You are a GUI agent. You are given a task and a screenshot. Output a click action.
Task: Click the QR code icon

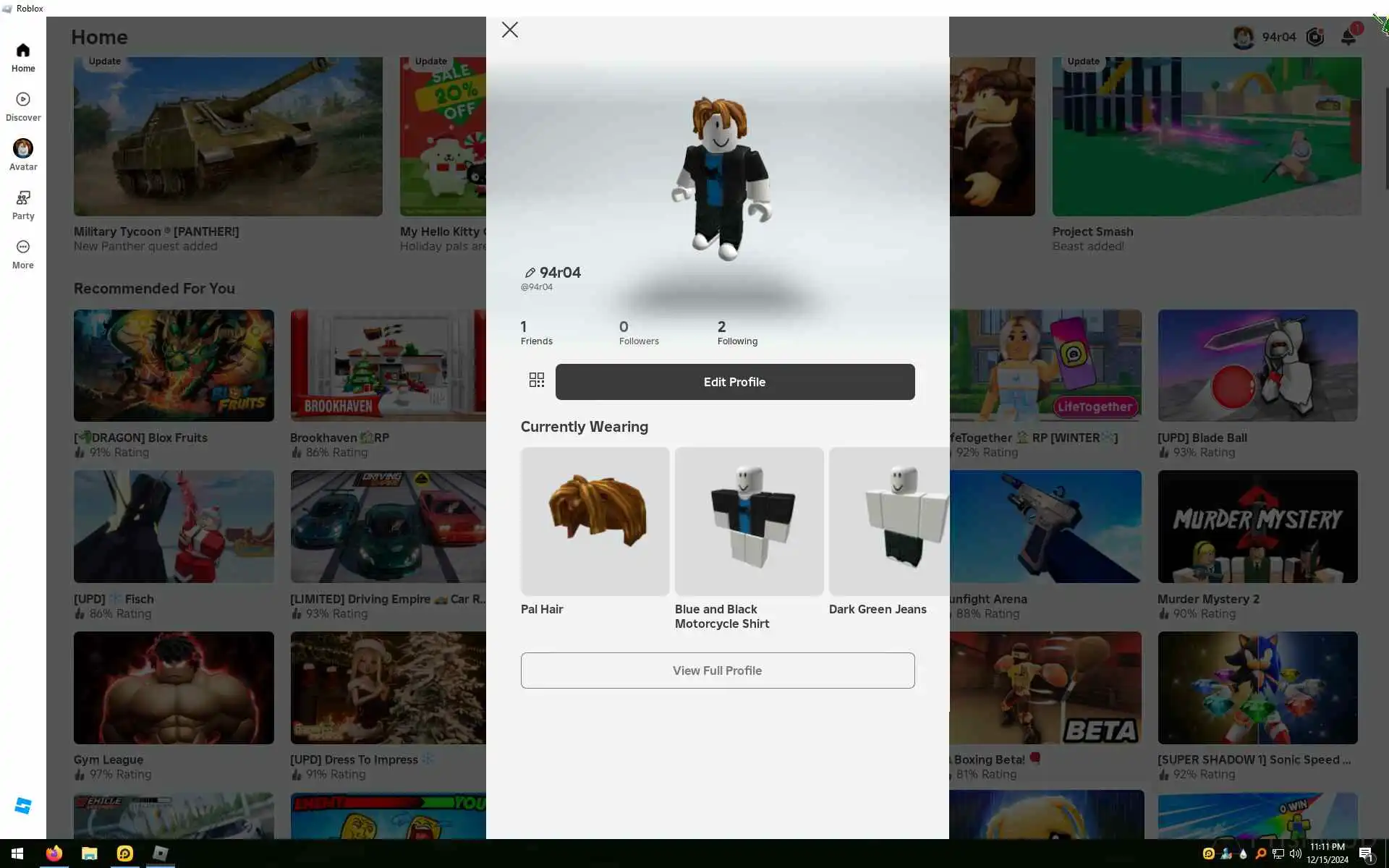[x=537, y=380]
